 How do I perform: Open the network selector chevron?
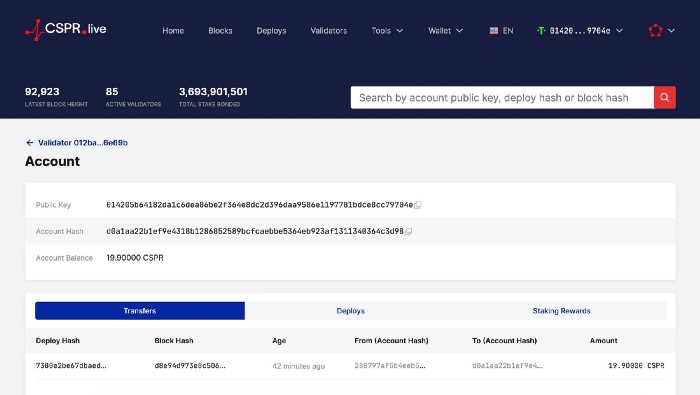pos(671,31)
